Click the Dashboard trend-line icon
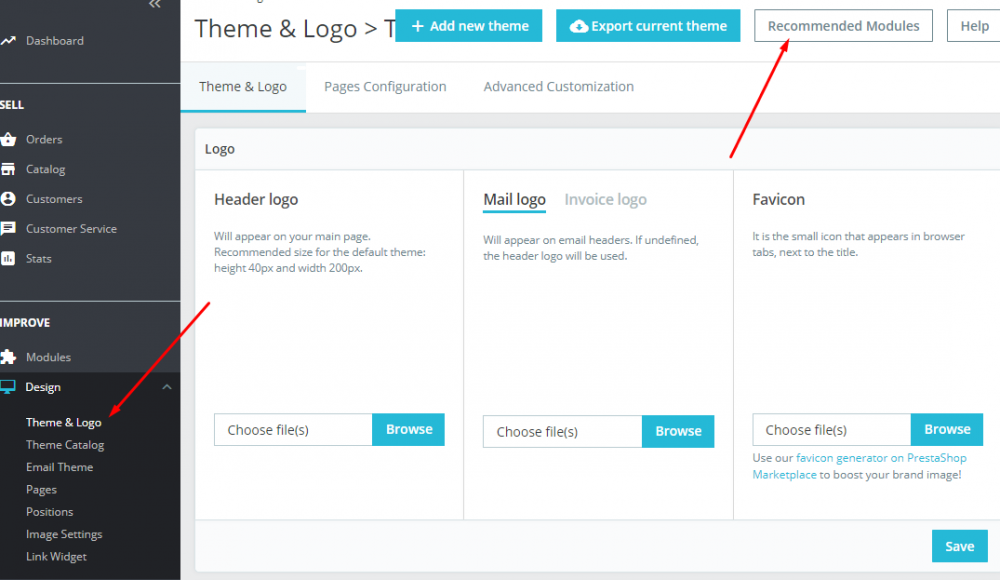Image resolution: width=1000 pixels, height=580 pixels. (x=8, y=40)
